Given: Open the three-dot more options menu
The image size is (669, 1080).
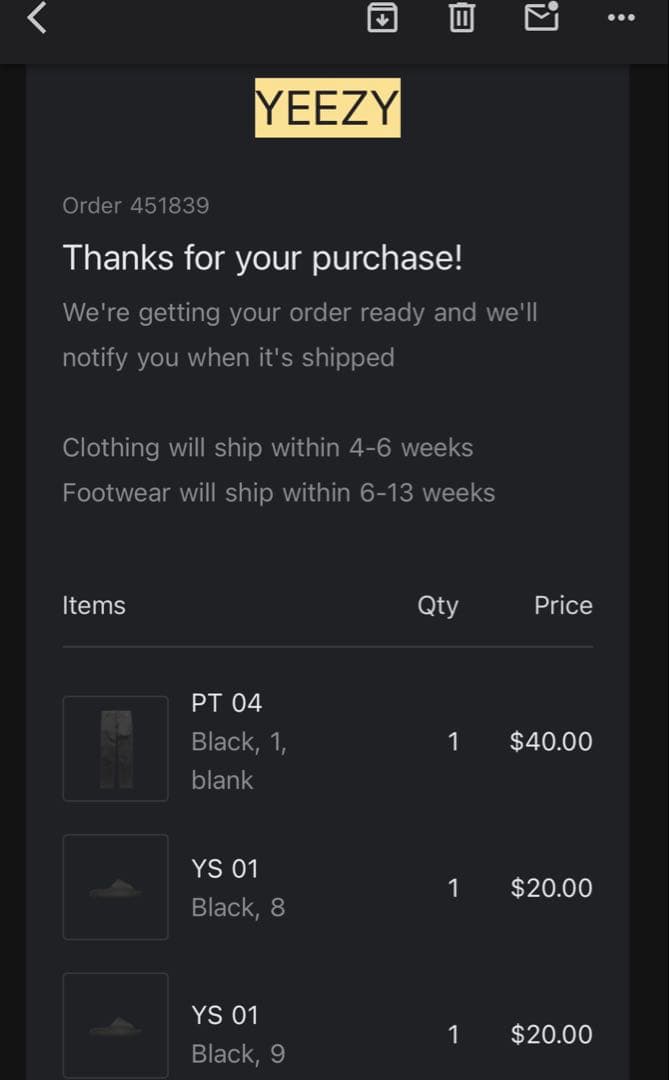Looking at the screenshot, I should (621, 18).
